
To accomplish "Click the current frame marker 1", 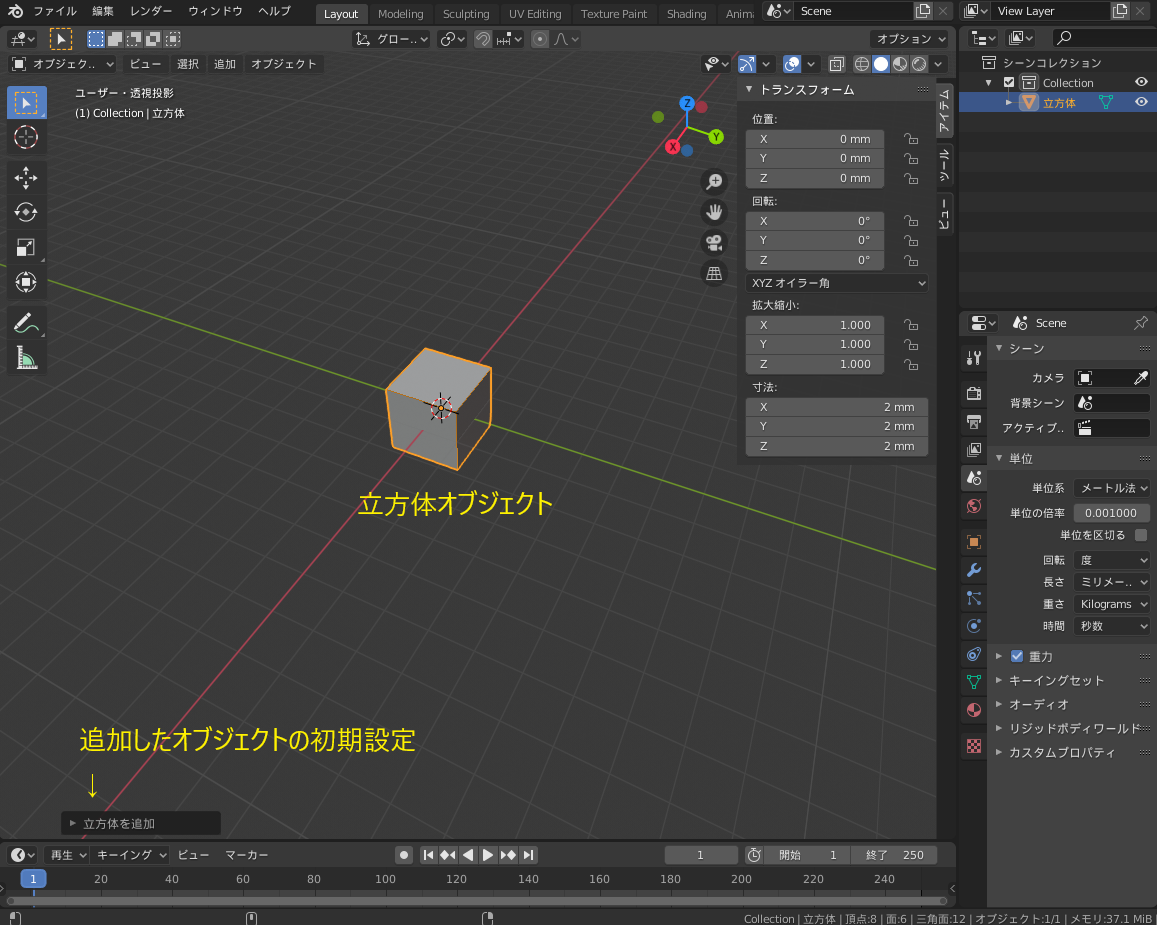I will click(33, 879).
